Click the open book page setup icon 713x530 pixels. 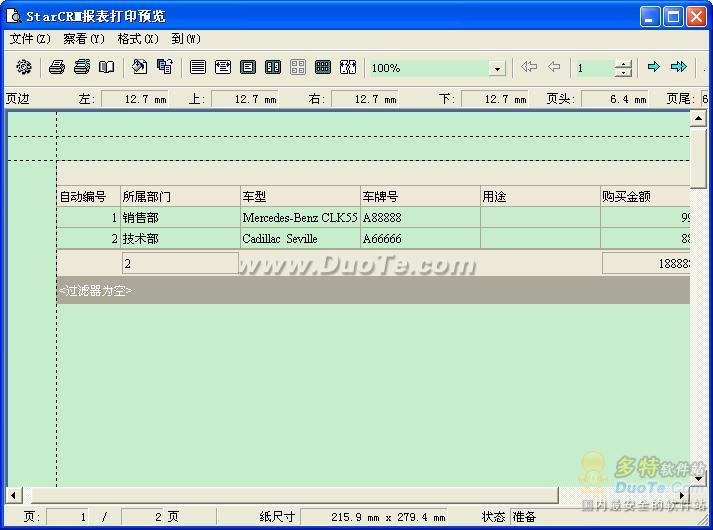pos(107,67)
